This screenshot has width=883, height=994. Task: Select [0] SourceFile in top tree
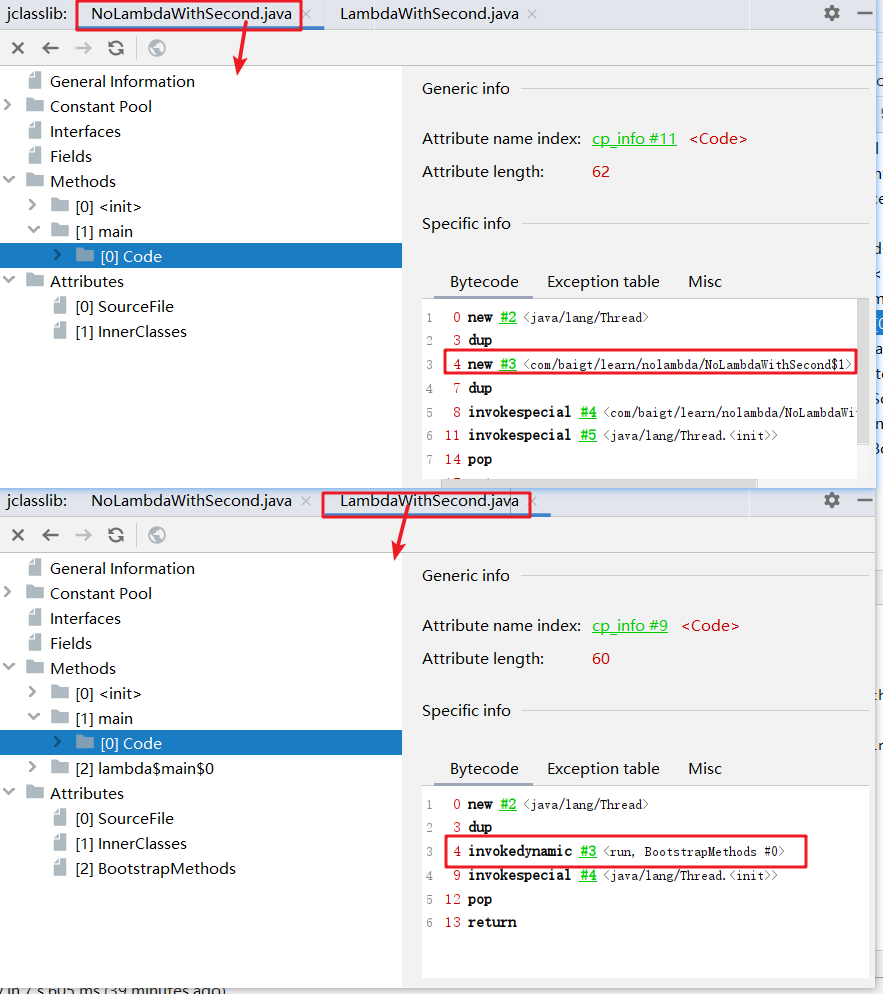[124, 307]
